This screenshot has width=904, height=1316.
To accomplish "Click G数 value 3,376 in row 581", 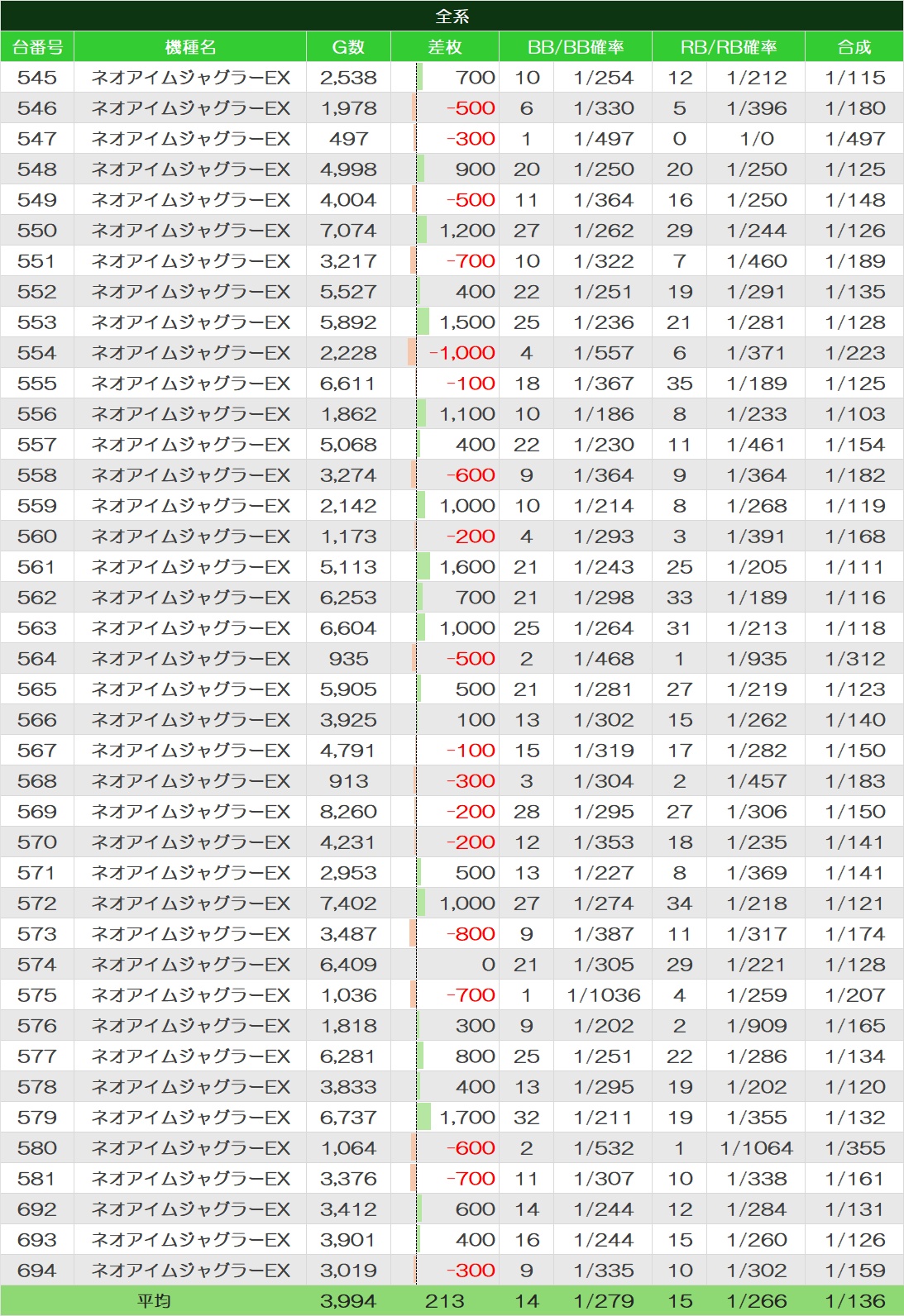I will coord(348,1179).
